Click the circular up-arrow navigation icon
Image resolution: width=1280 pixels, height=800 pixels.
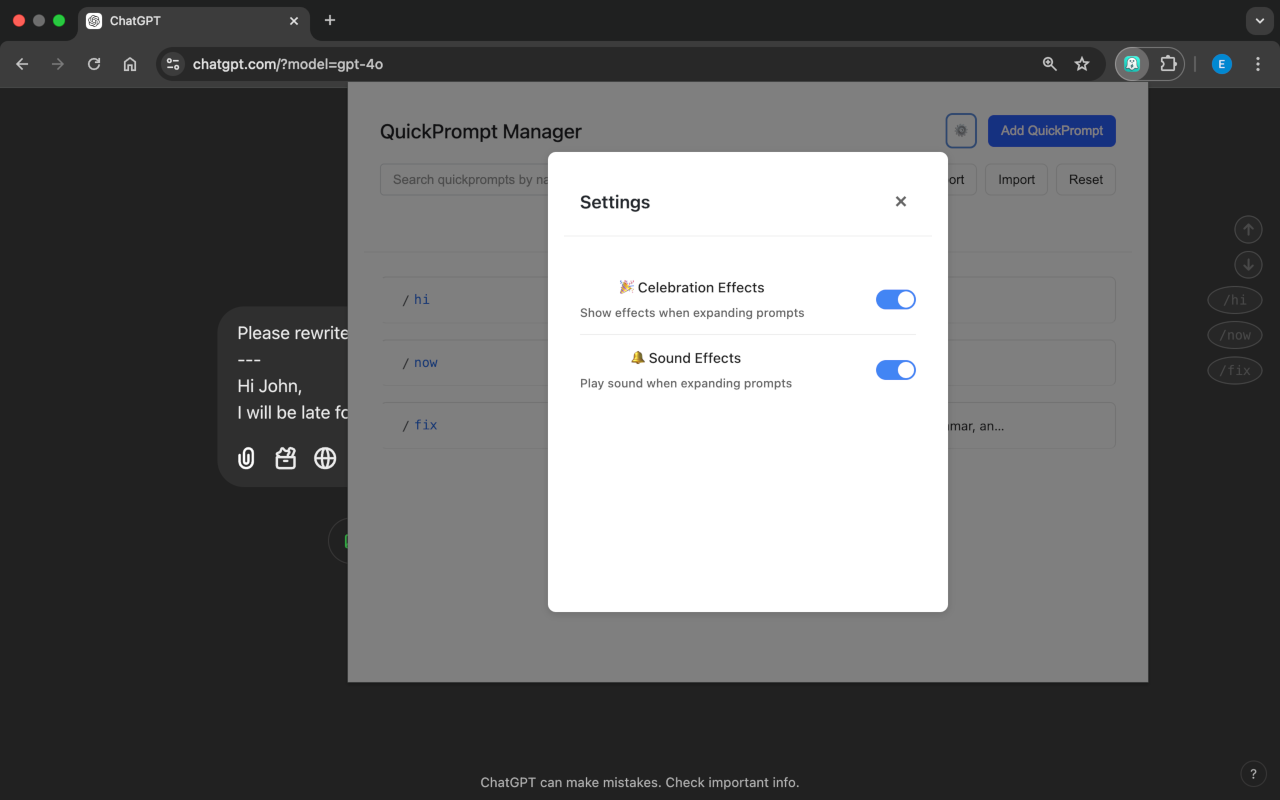coord(1248,229)
